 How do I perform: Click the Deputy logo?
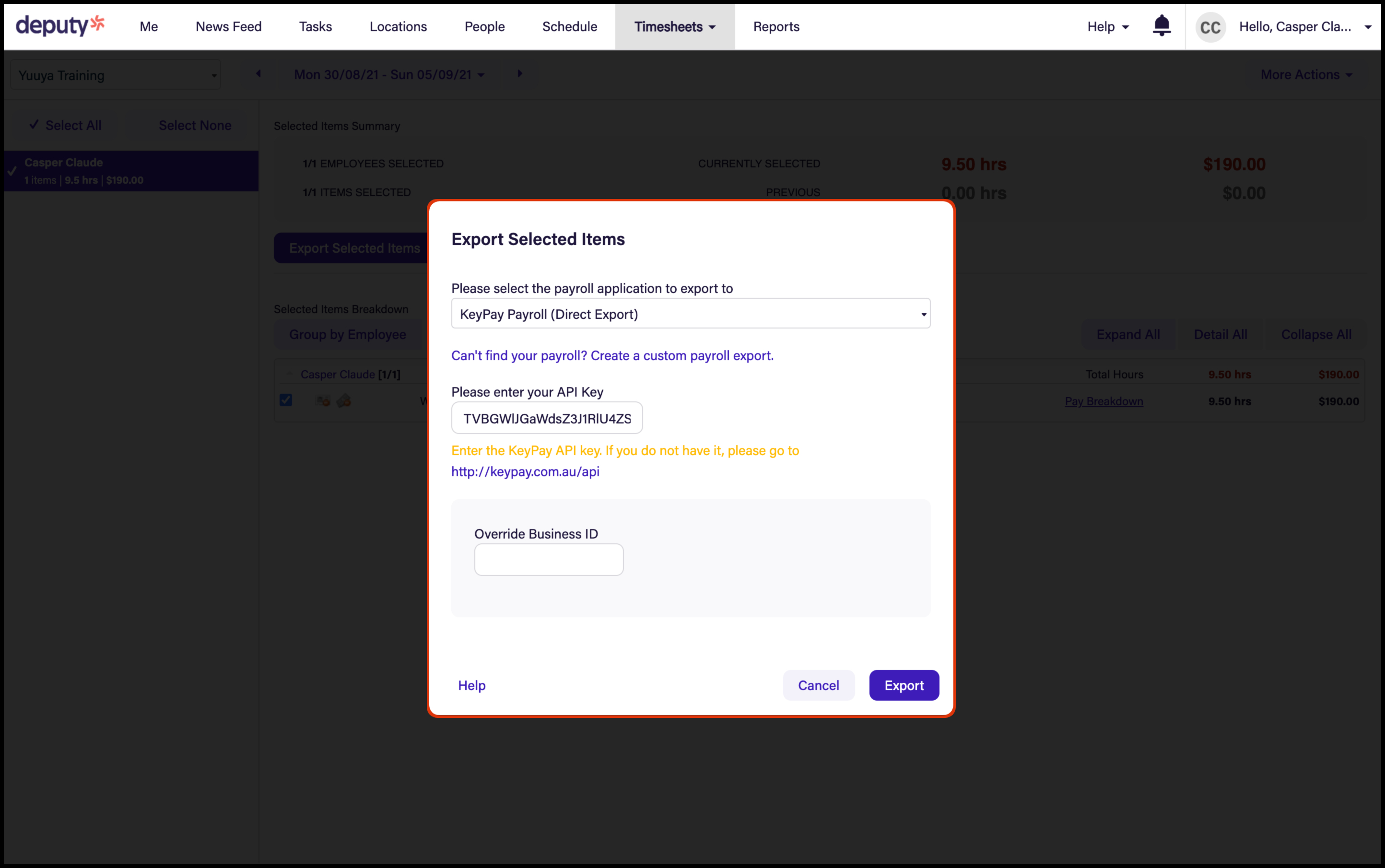59,26
